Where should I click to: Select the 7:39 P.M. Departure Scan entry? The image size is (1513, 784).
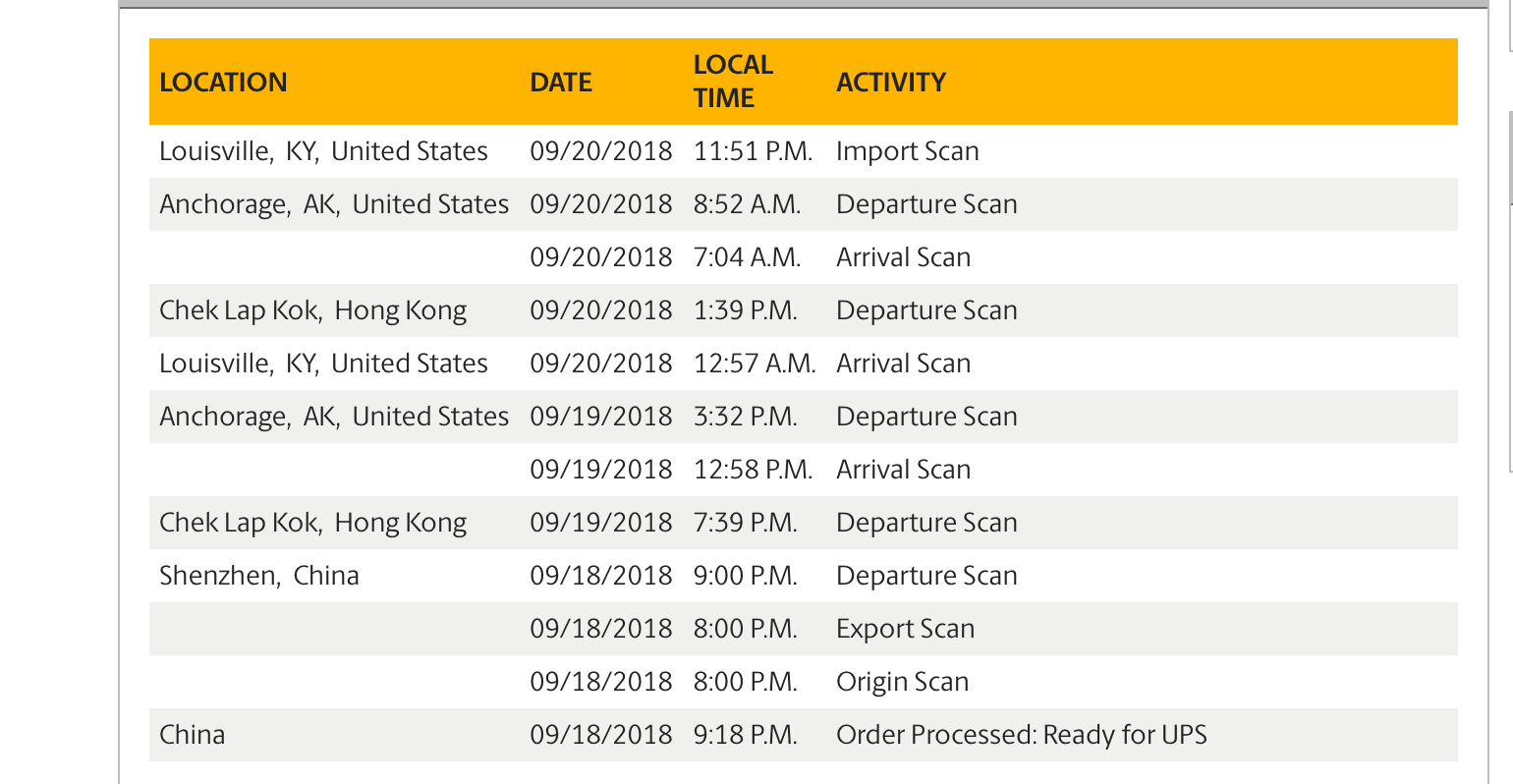(803, 523)
